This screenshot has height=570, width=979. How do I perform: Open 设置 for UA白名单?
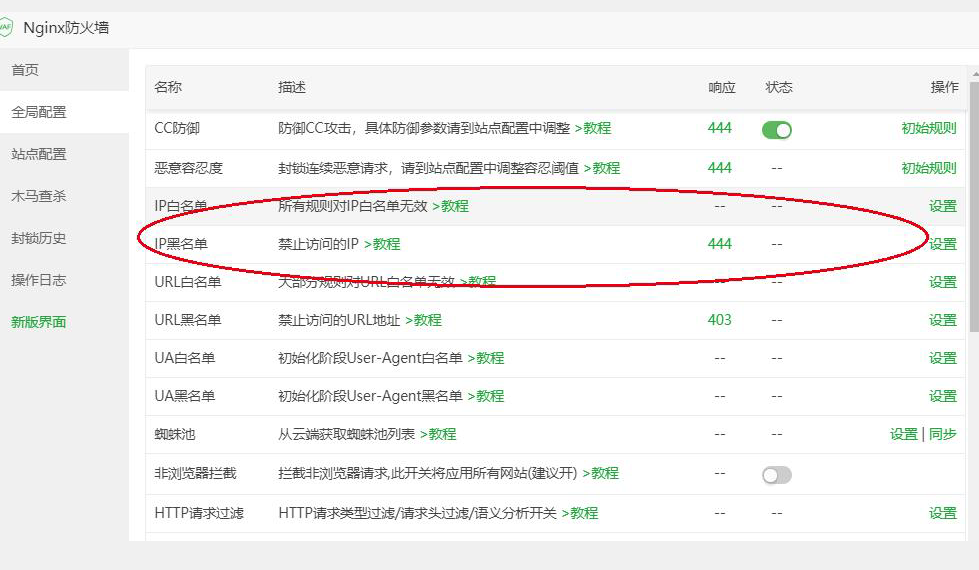[x=943, y=358]
